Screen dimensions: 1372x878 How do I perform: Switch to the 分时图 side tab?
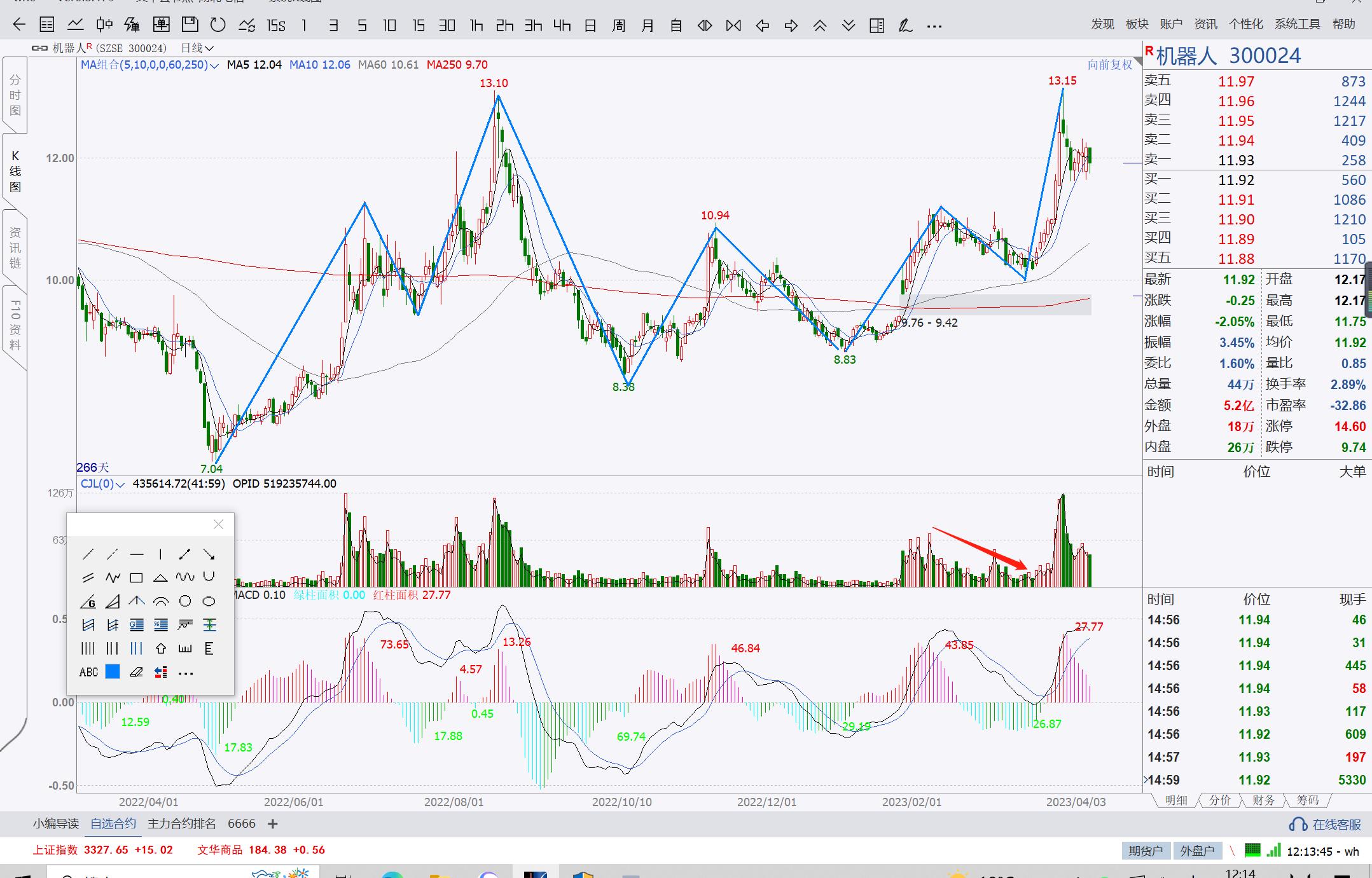(x=15, y=95)
